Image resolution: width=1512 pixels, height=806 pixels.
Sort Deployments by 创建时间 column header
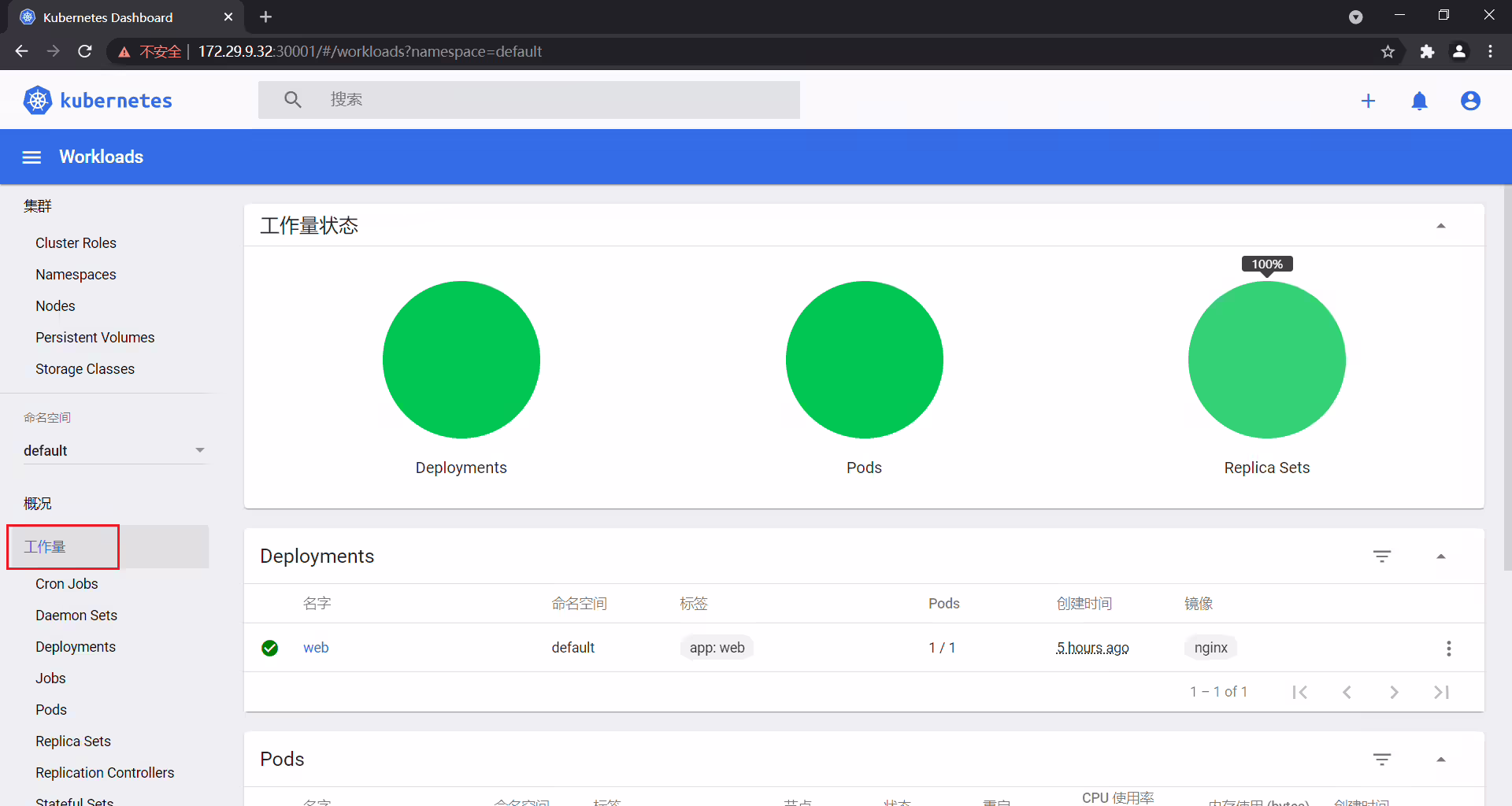coord(1084,604)
